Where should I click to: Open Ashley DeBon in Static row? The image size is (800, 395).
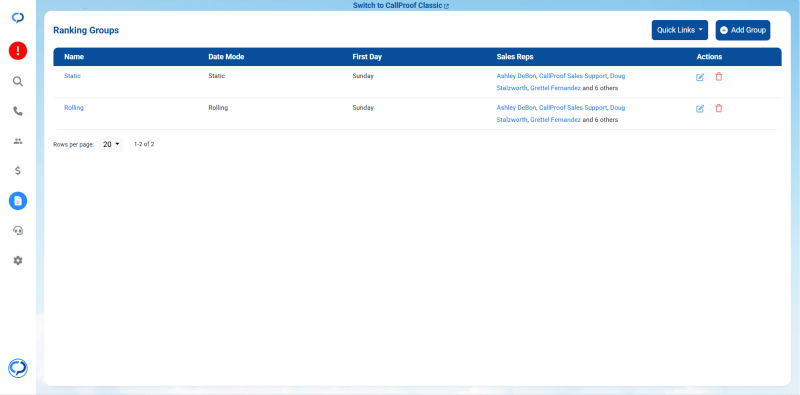point(516,76)
